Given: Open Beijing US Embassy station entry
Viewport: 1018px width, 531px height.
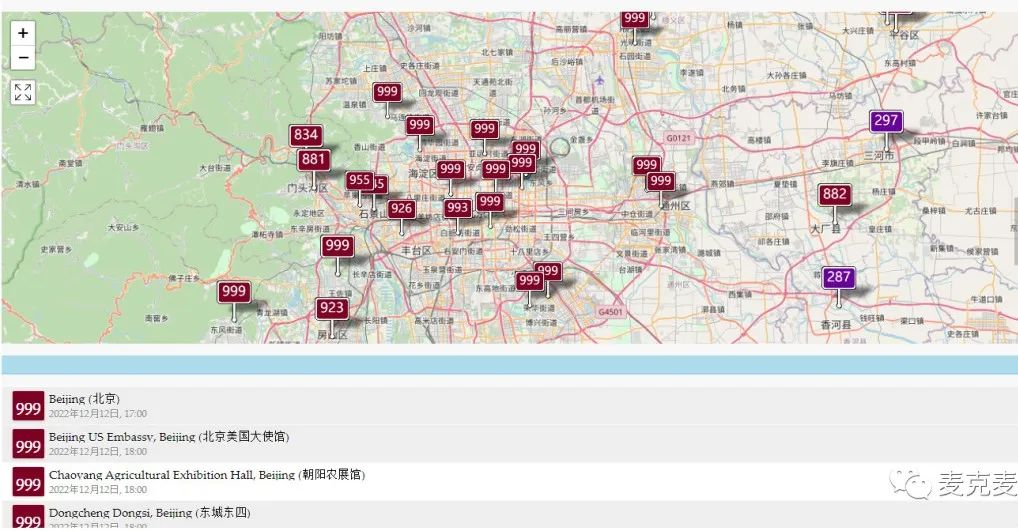Looking at the screenshot, I should click(x=168, y=437).
